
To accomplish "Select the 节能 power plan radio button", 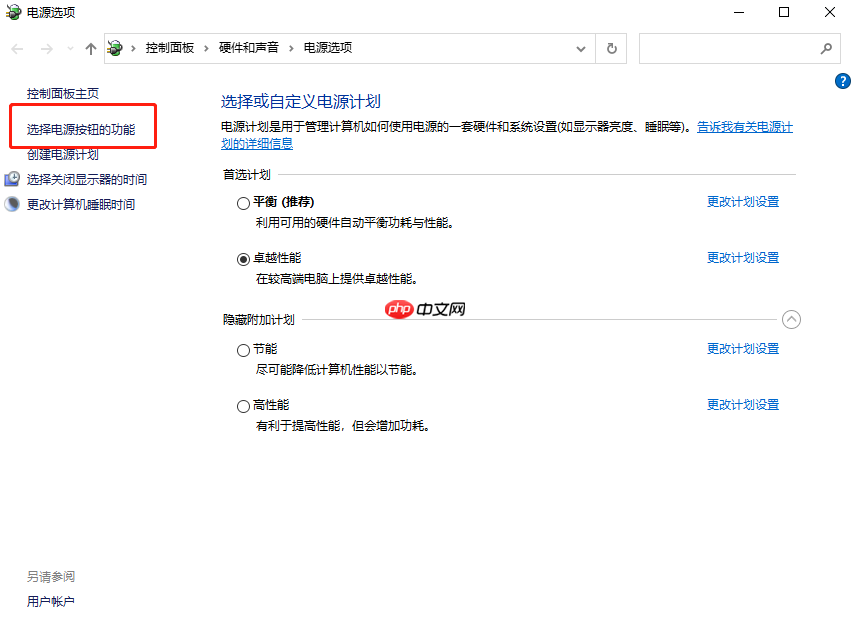I will pyautogui.click(x=243, y=350).
